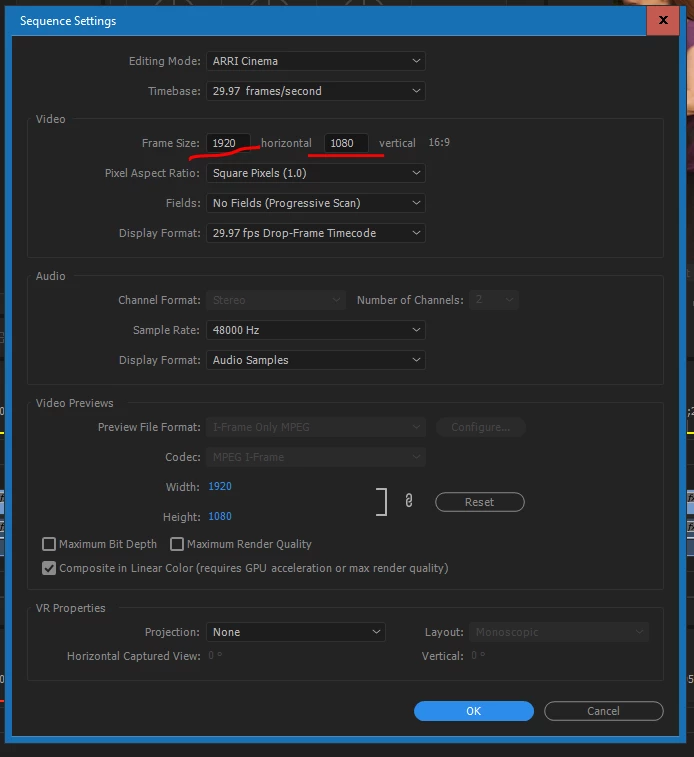Click the Reset button
694x757 pixels.
480,502
